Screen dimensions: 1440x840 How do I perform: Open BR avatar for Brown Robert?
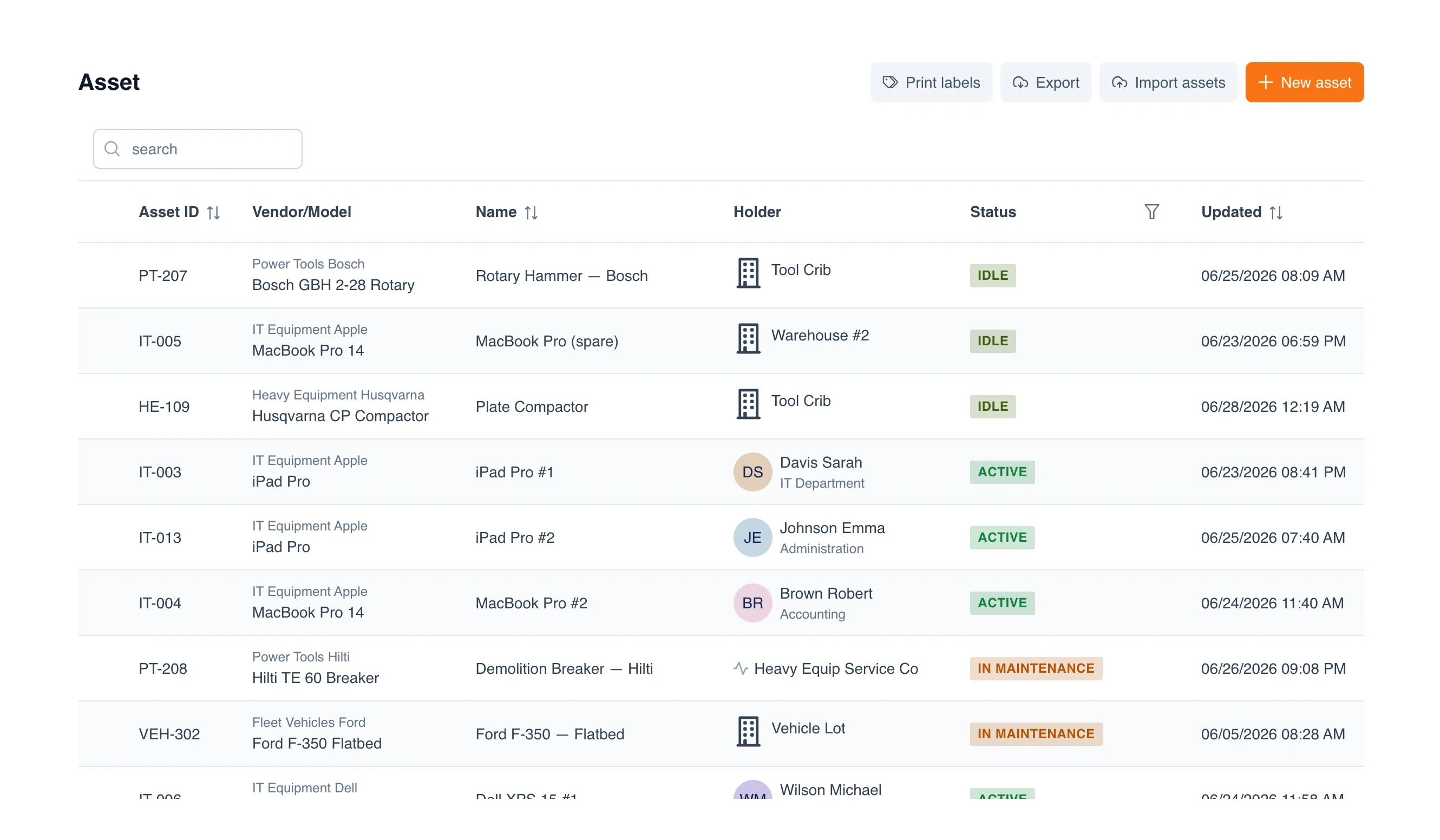click(752, 603)
